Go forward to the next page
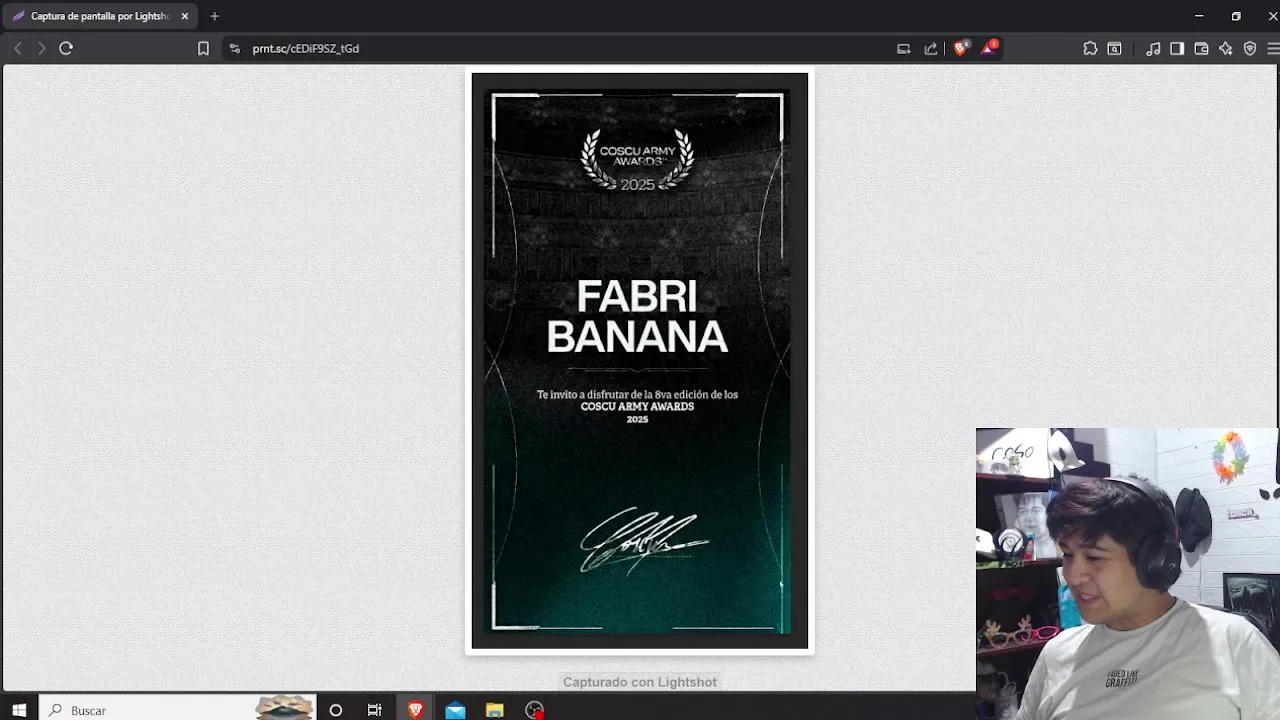1280x720 pixels. (x=41, y=48)
